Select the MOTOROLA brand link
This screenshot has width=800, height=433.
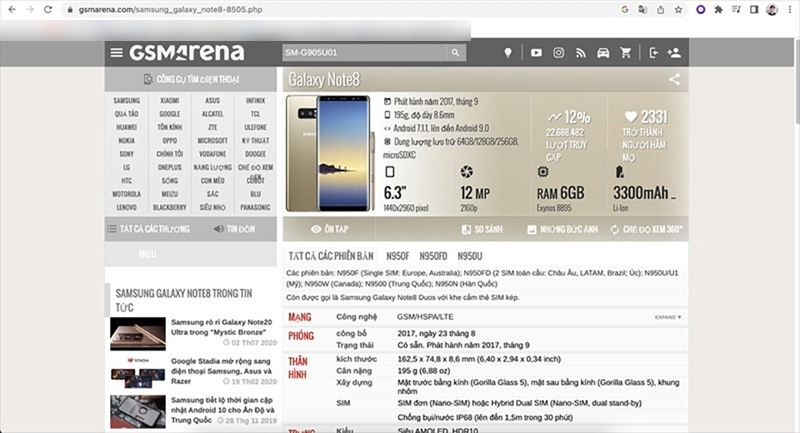click(127, 194)
